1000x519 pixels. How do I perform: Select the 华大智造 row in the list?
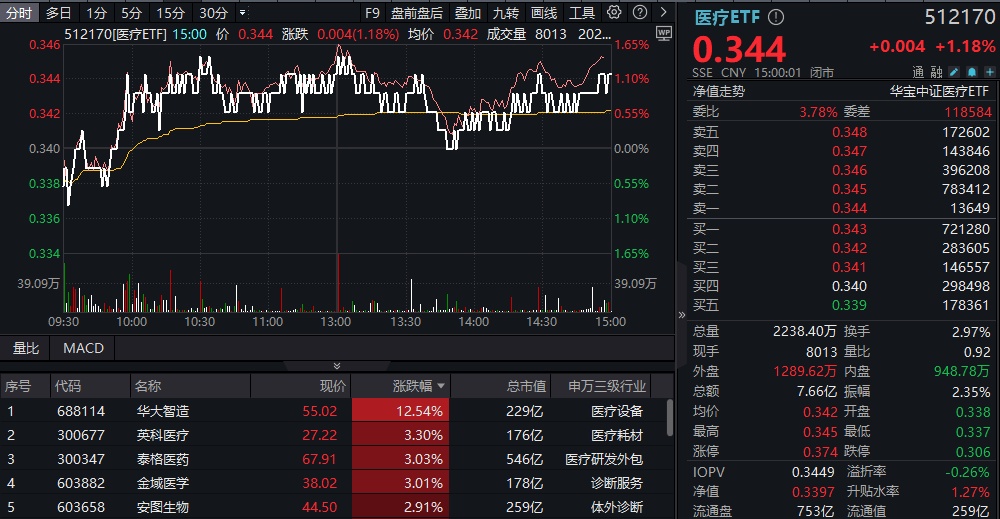tap(335, 411)
